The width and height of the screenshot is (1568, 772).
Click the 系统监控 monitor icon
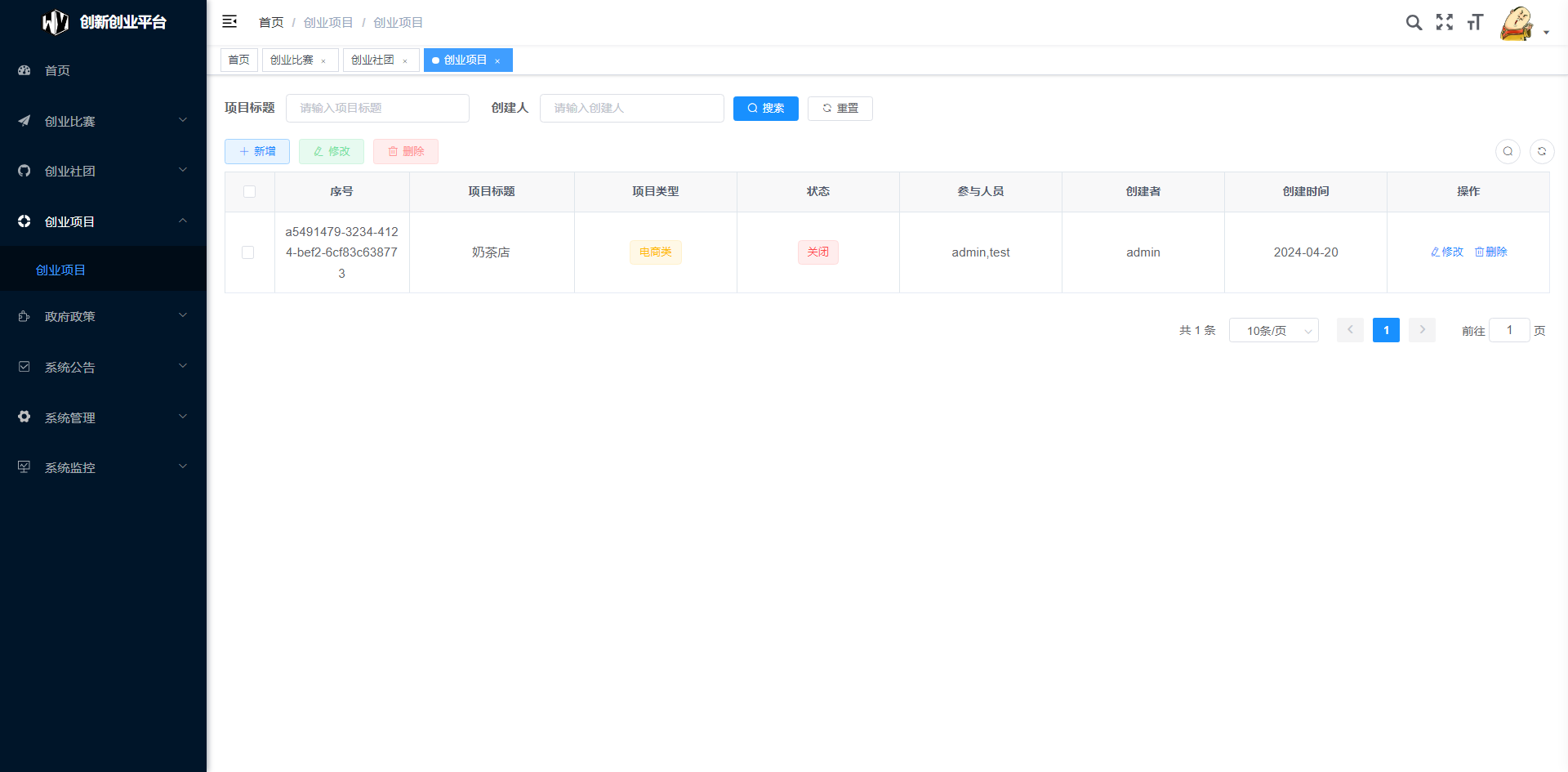[x=24, y=467]
